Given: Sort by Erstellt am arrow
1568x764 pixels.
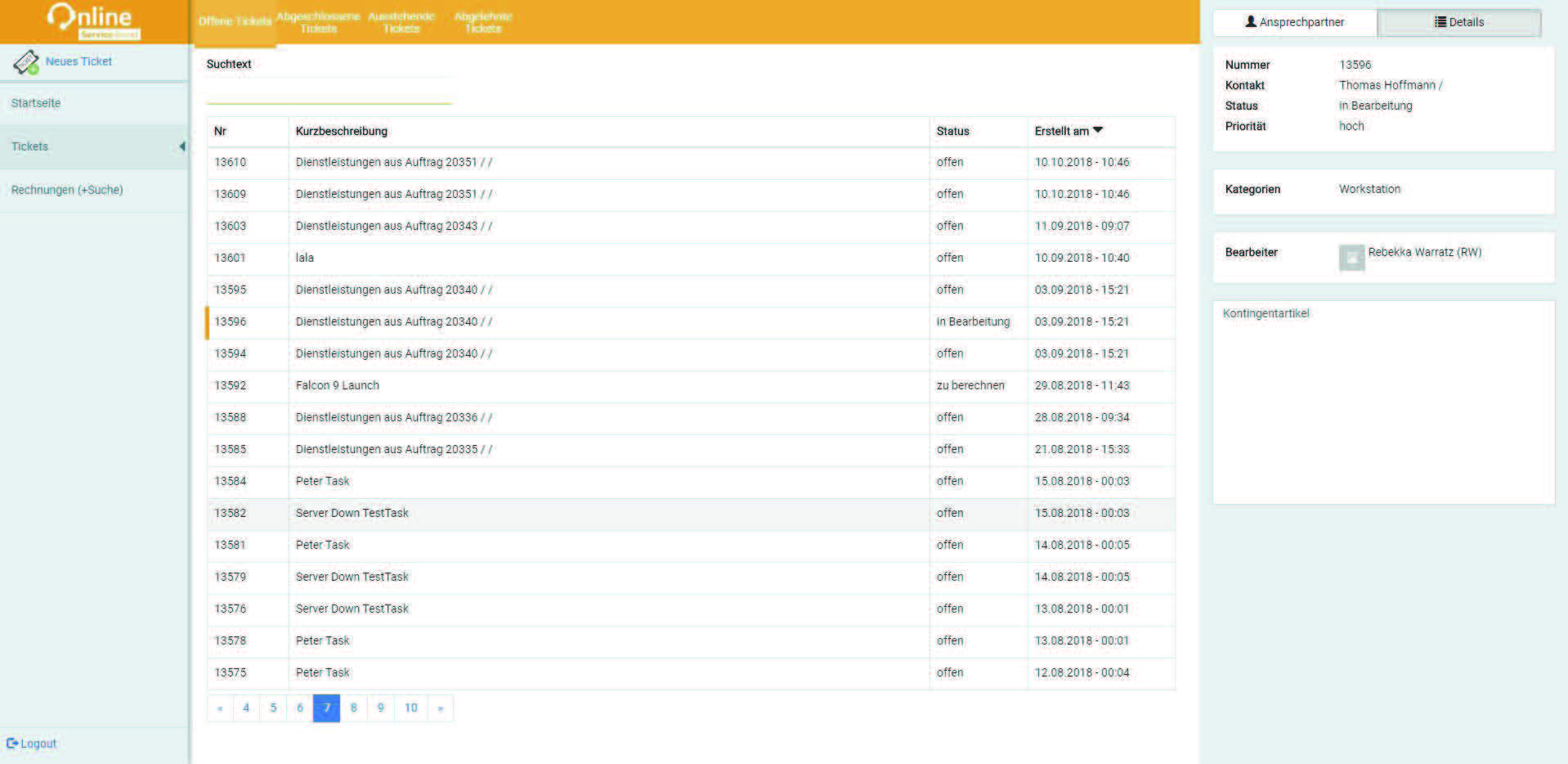Looking at the screenshot, I should [1098, 131].
